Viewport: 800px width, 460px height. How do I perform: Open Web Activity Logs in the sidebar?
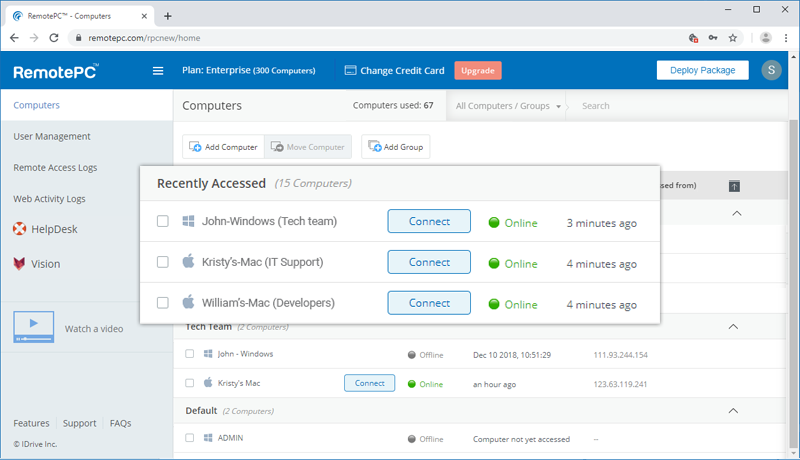point(49,199)
